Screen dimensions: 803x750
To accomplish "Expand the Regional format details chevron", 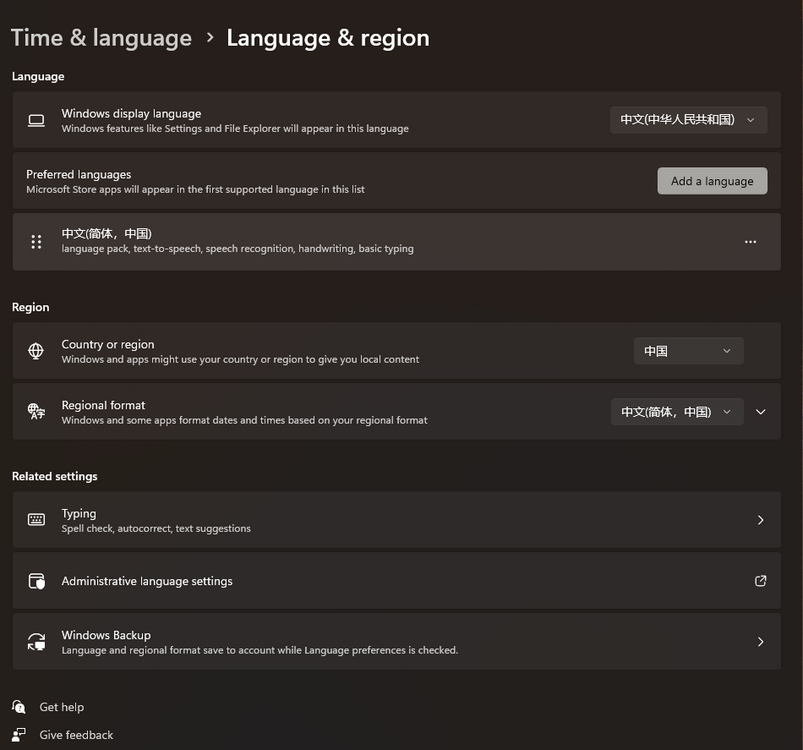I will click(761, 412).
